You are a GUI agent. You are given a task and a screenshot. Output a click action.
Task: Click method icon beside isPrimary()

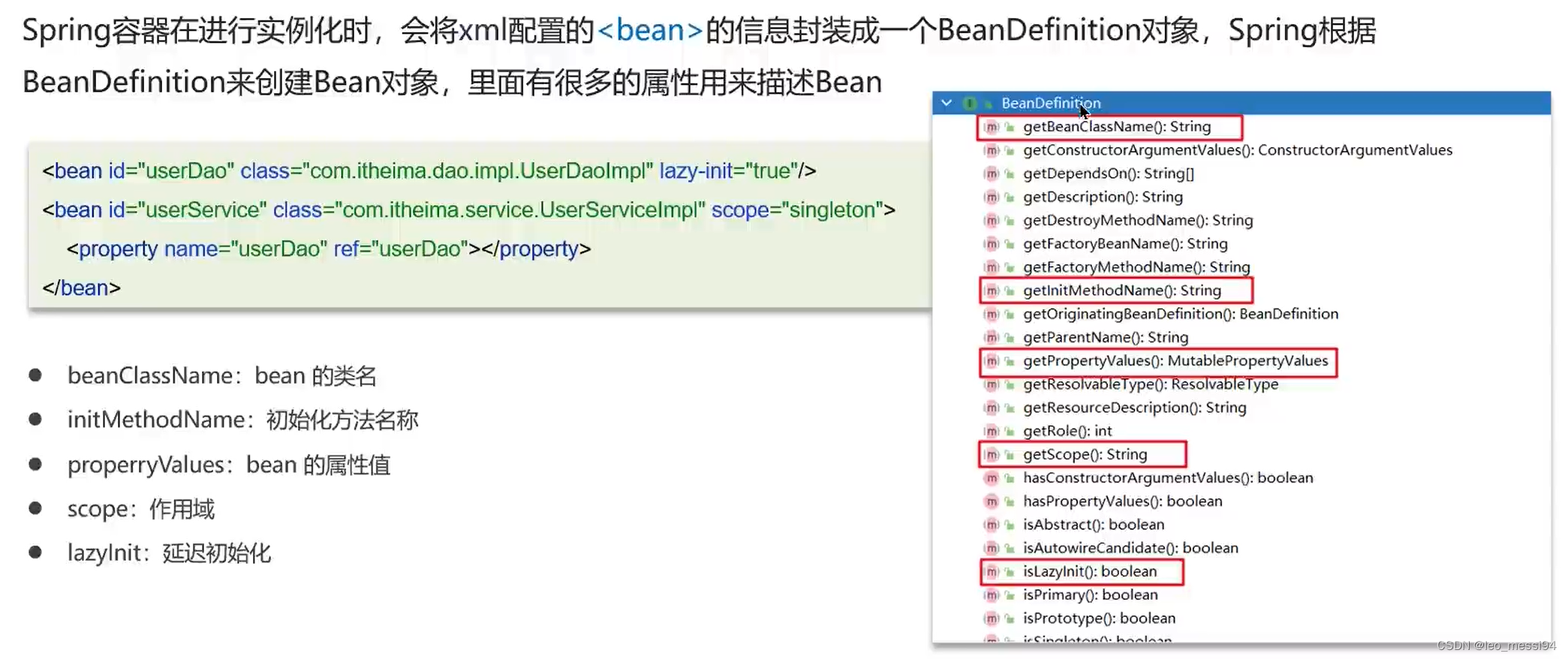(992, 595)
